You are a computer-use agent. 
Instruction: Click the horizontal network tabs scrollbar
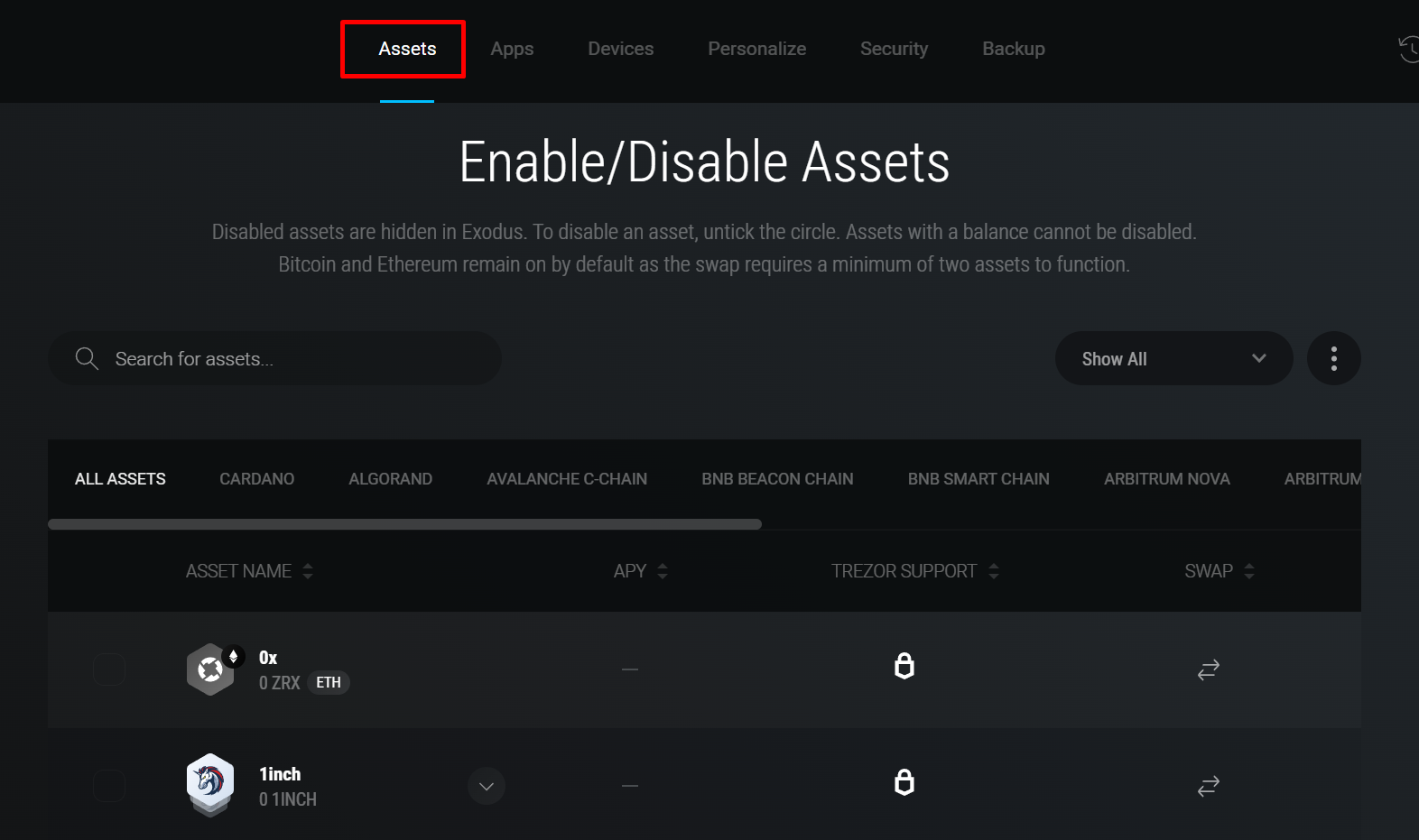[404, 524]
